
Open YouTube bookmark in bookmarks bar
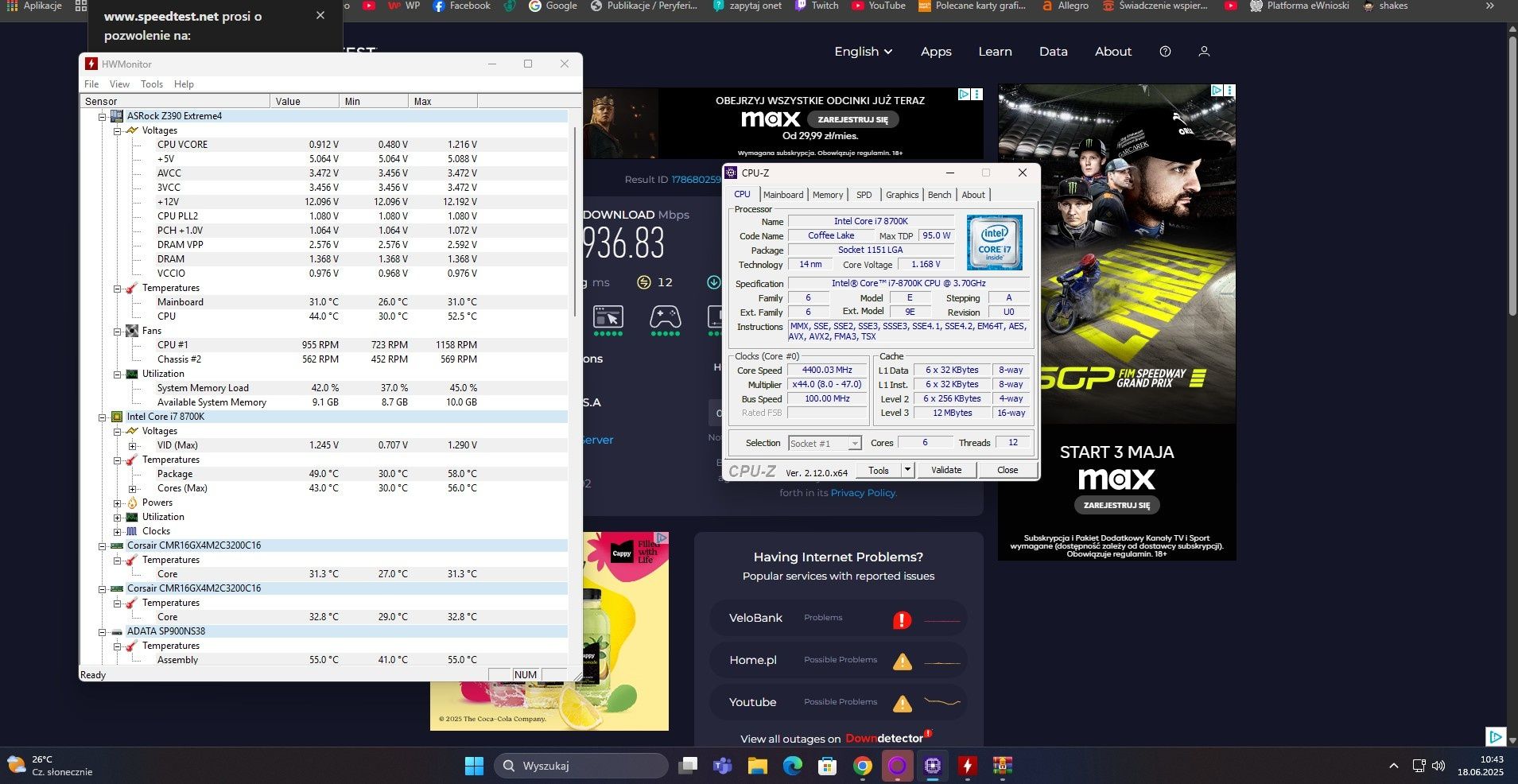coord(878,6)
